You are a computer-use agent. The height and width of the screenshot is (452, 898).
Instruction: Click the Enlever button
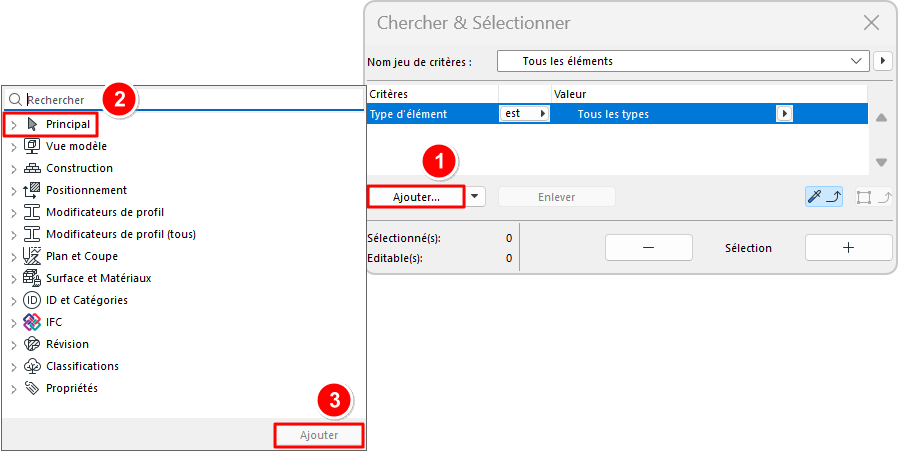557,197
